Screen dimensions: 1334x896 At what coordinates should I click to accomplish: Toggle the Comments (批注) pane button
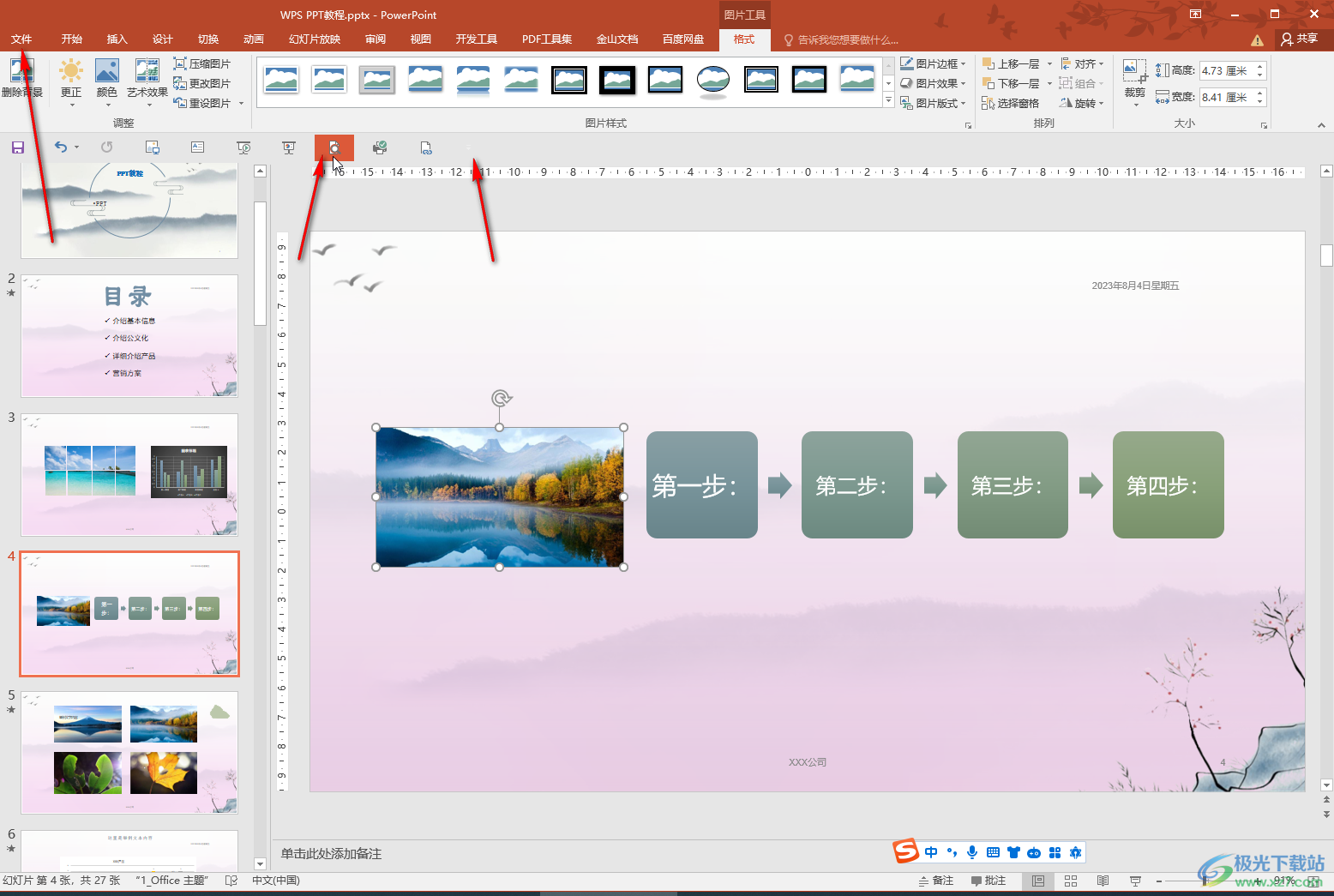point(988,881)
